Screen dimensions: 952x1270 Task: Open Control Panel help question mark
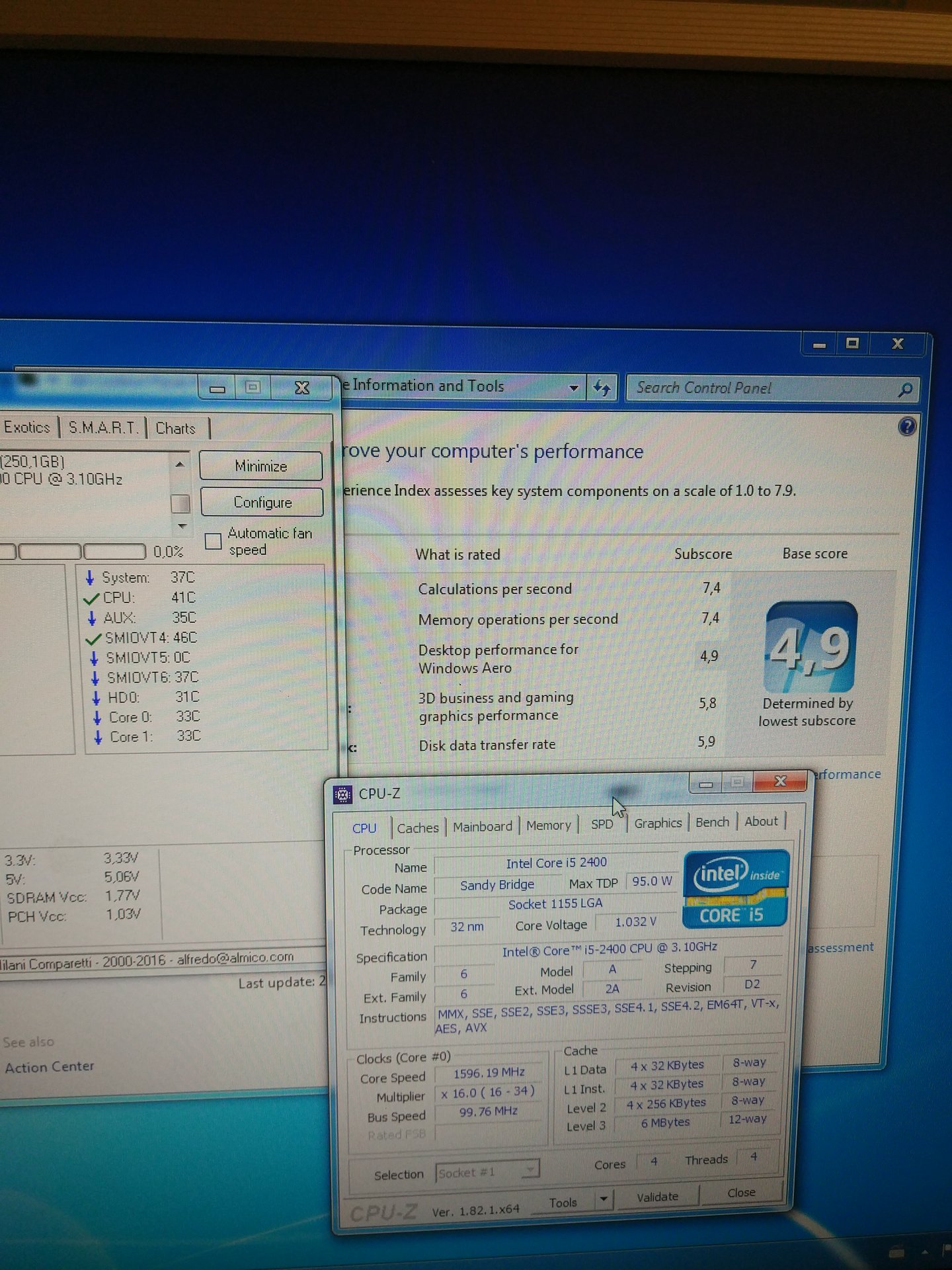(907, 427)
